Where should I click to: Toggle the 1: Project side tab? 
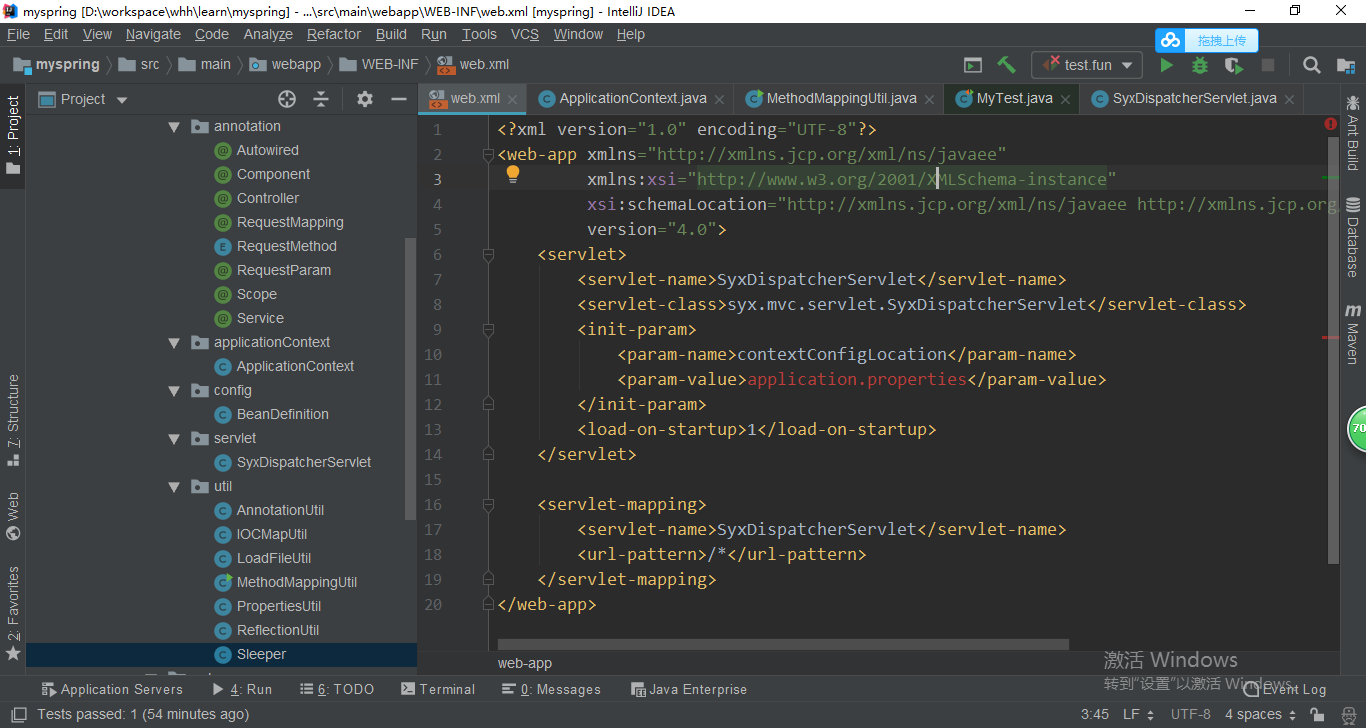tap(13, 135)
